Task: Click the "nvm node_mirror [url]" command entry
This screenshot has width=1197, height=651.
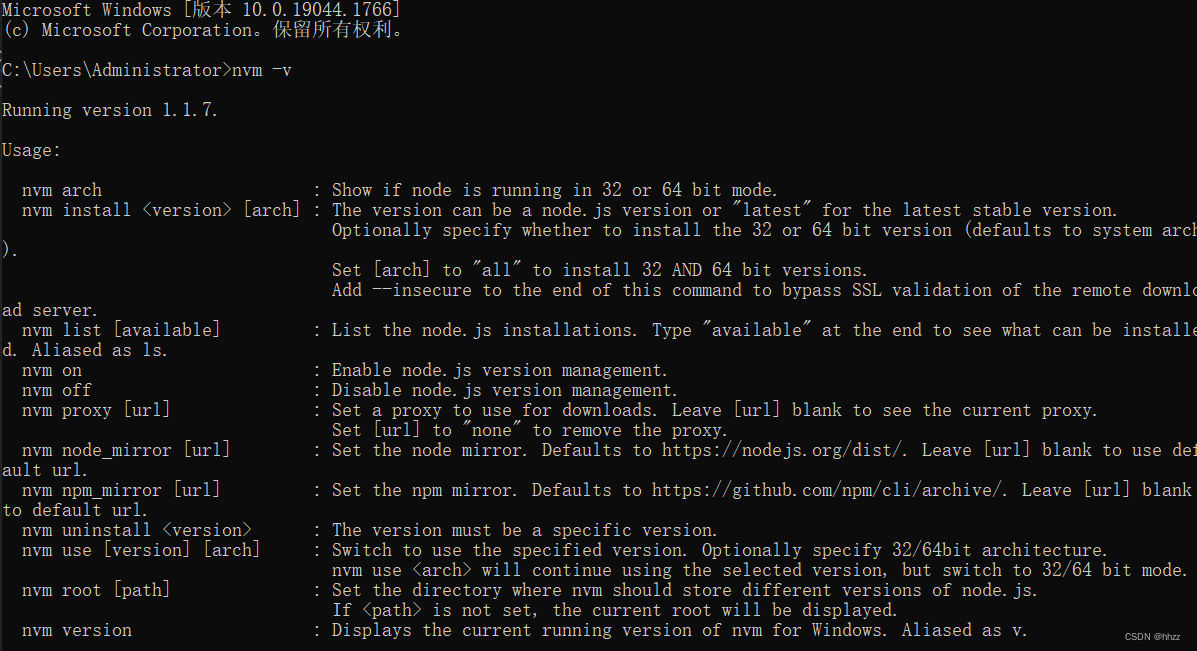Action: click(125, 450)
